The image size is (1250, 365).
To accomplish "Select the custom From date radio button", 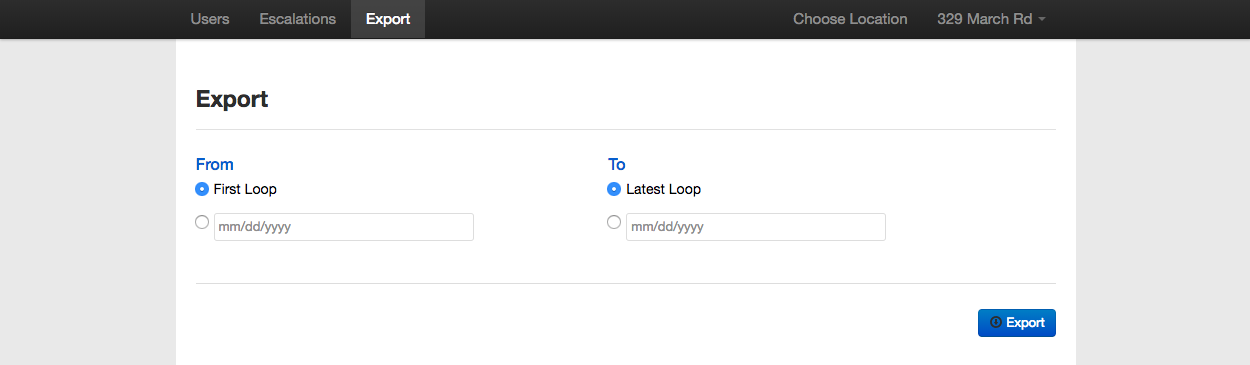I will tap(202, 223).
